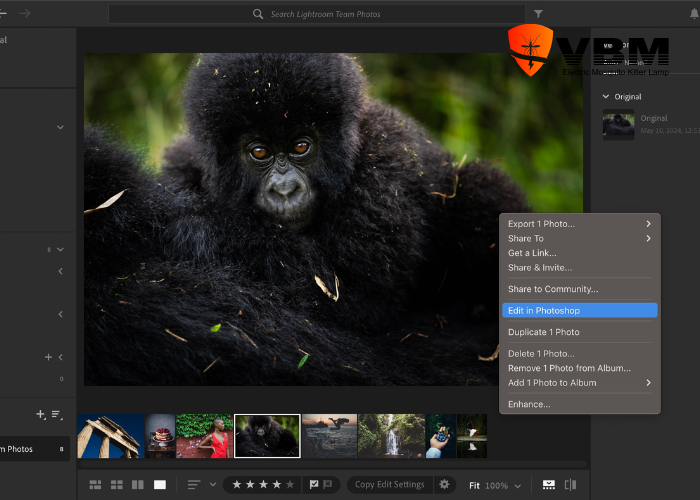The image size is (700, 500).
Task: Select the gorilla filmstrip thumbnail
Action: click(267, 436)
